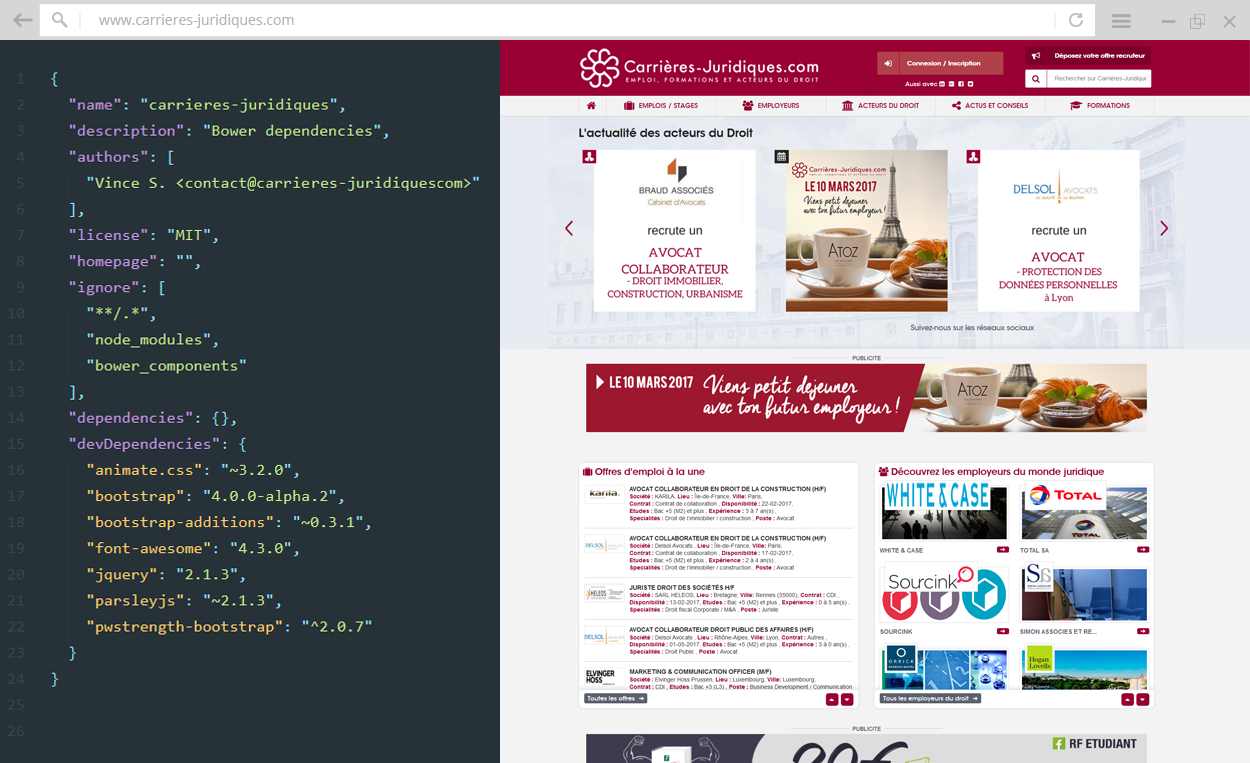
Task: Open the browser hamburger menu
Action: pyautogui.click(x=1121, y=20)
